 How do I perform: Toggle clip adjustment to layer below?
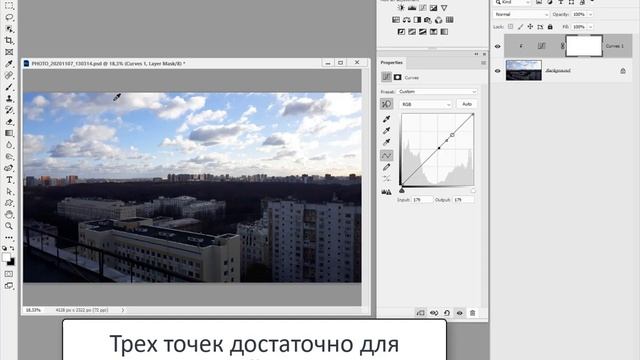point(420,313)
